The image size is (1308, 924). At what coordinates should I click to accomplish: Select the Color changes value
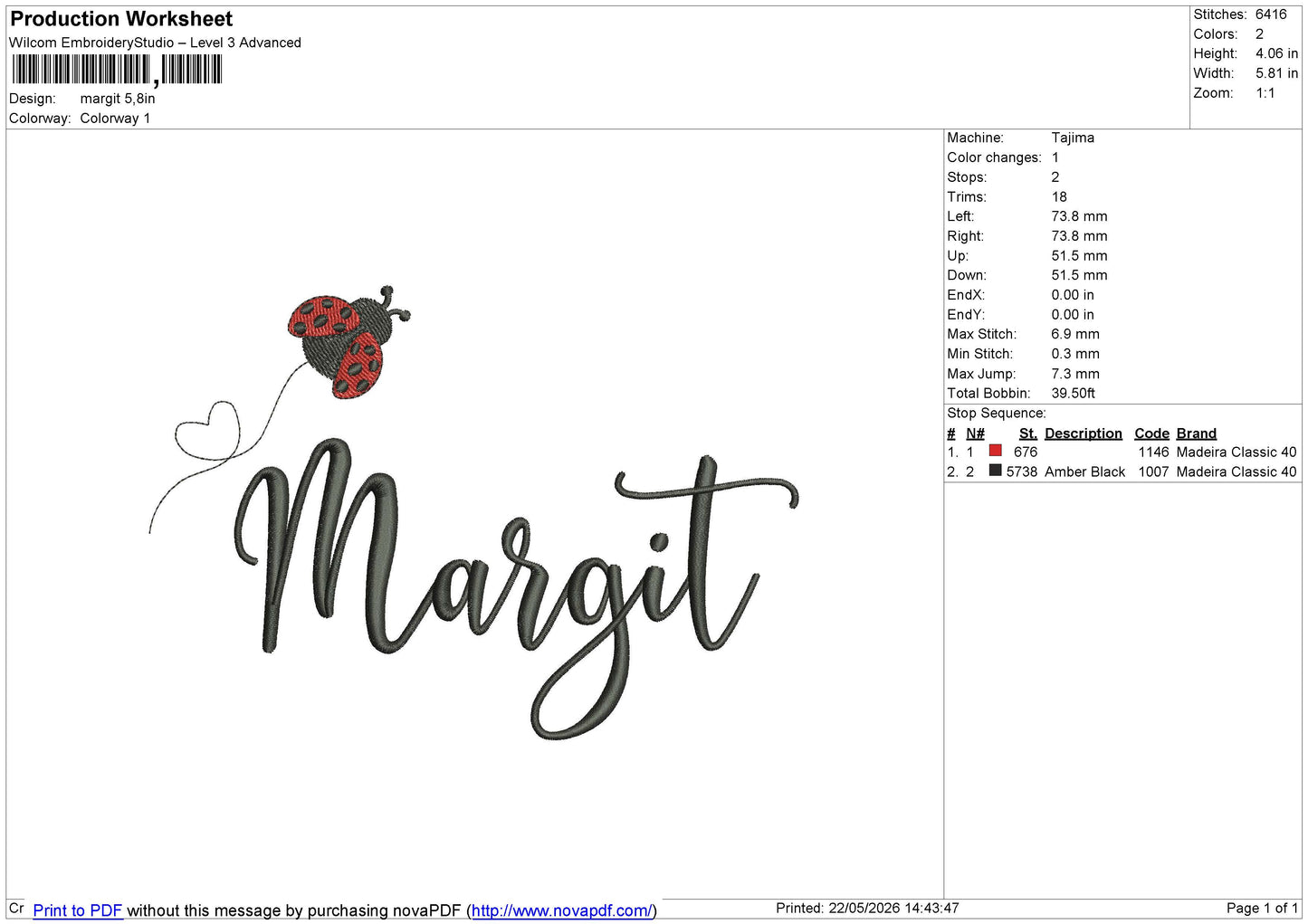1055,157
